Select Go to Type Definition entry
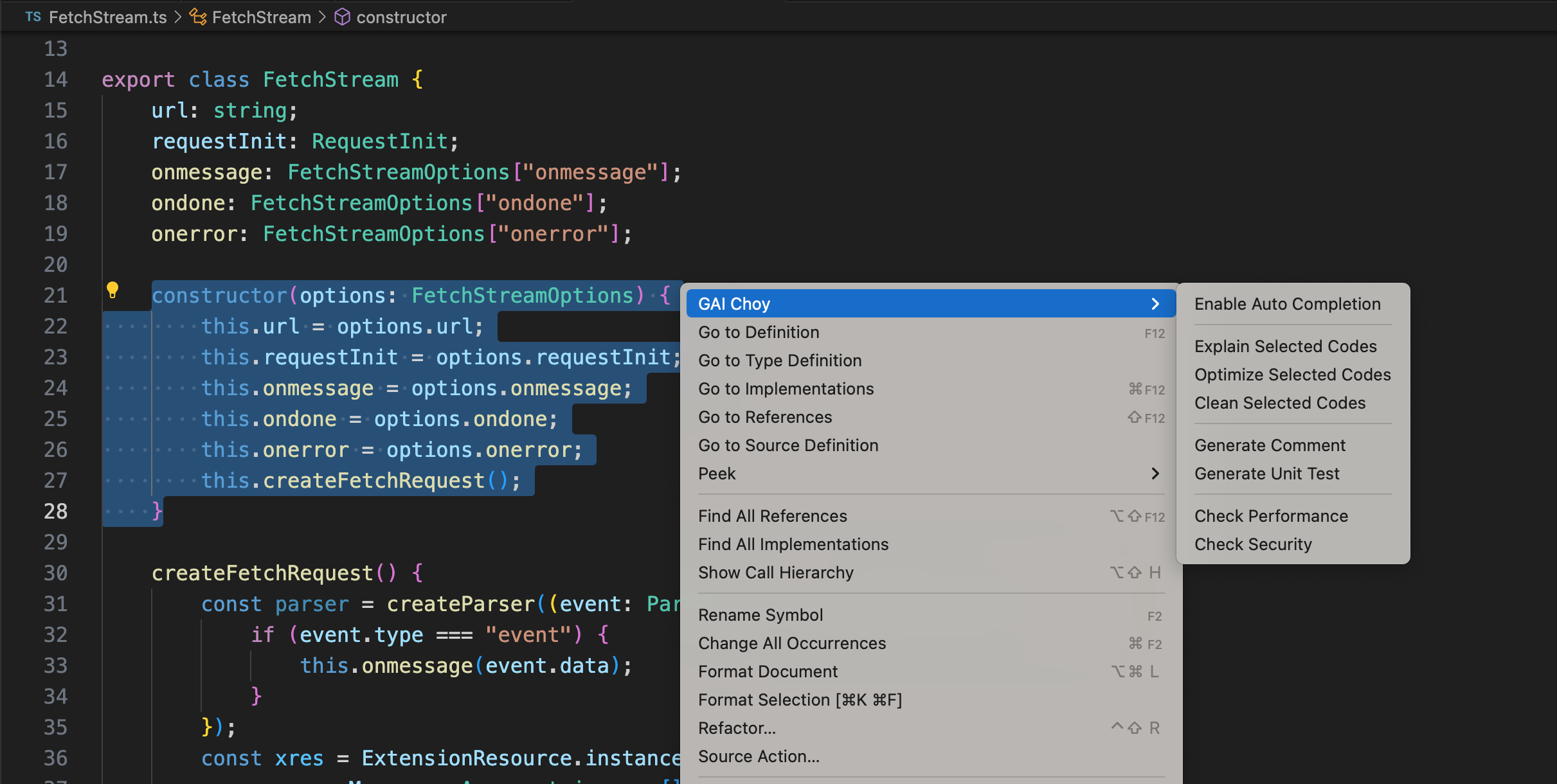 (780, 360)
